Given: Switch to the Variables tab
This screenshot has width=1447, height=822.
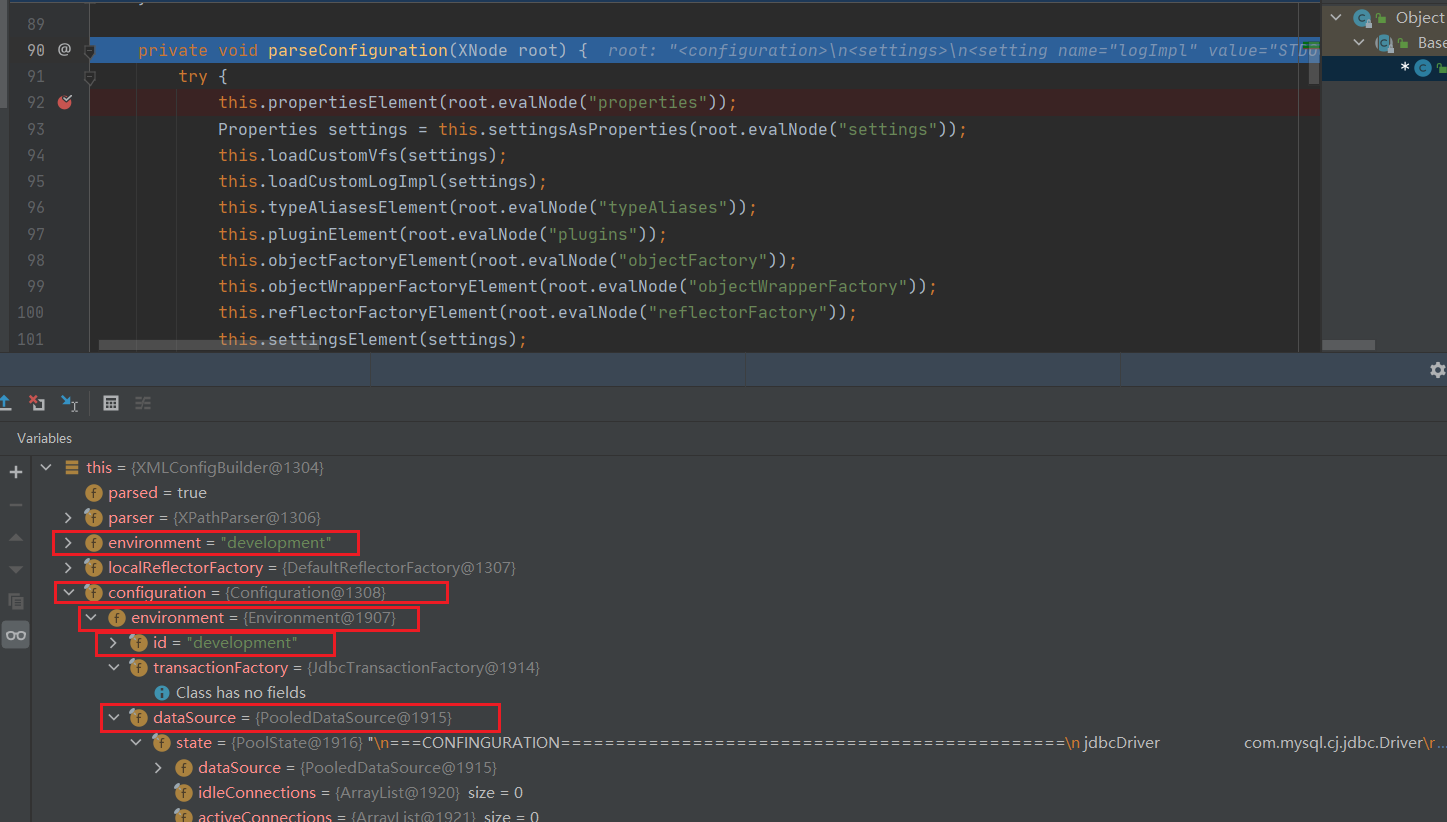Looking at the screenshot, I should coord(44,438).
